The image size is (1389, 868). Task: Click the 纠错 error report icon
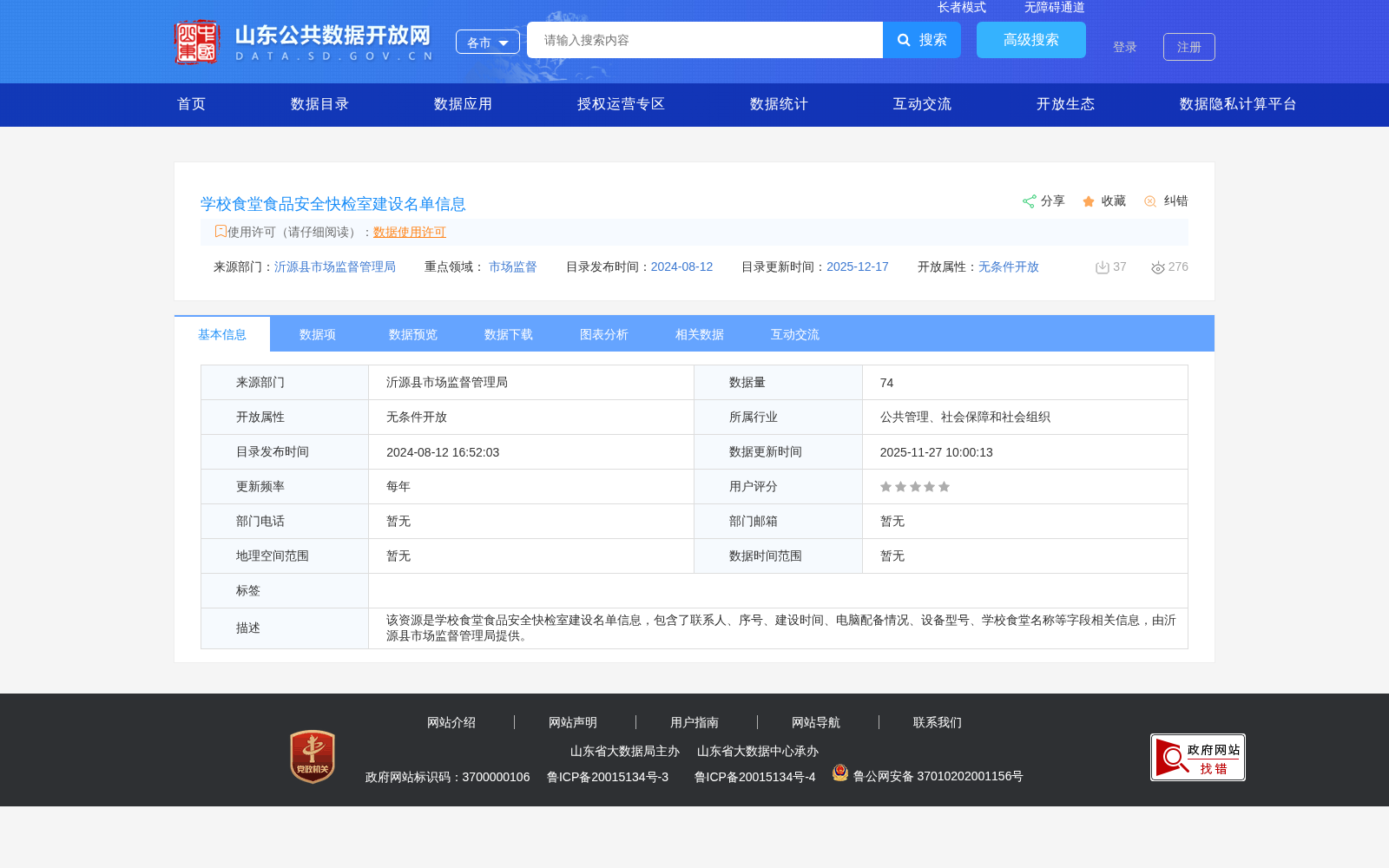click(x=1150, y=201)
